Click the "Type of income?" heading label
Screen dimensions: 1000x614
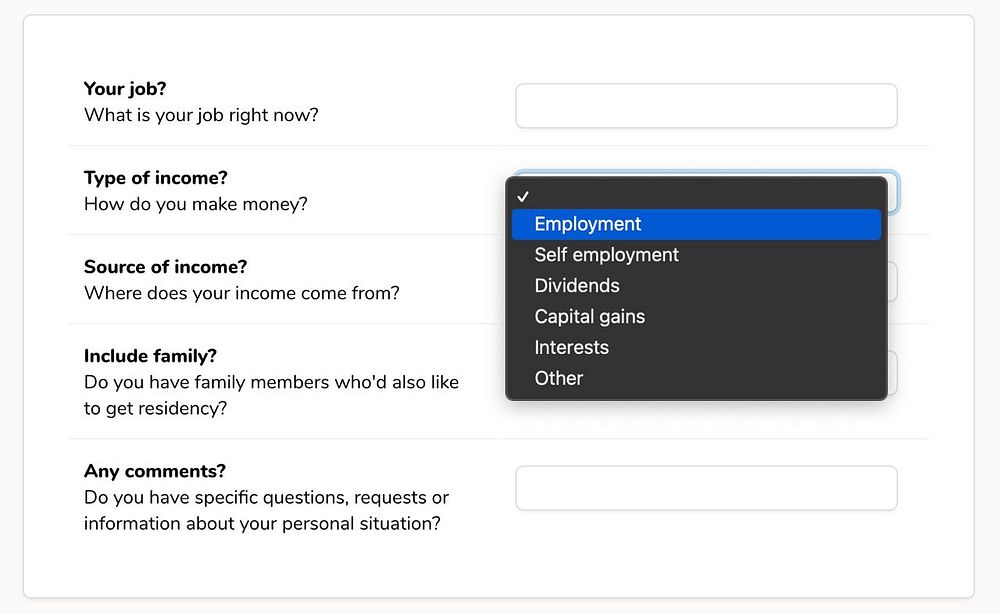[156, 178]
